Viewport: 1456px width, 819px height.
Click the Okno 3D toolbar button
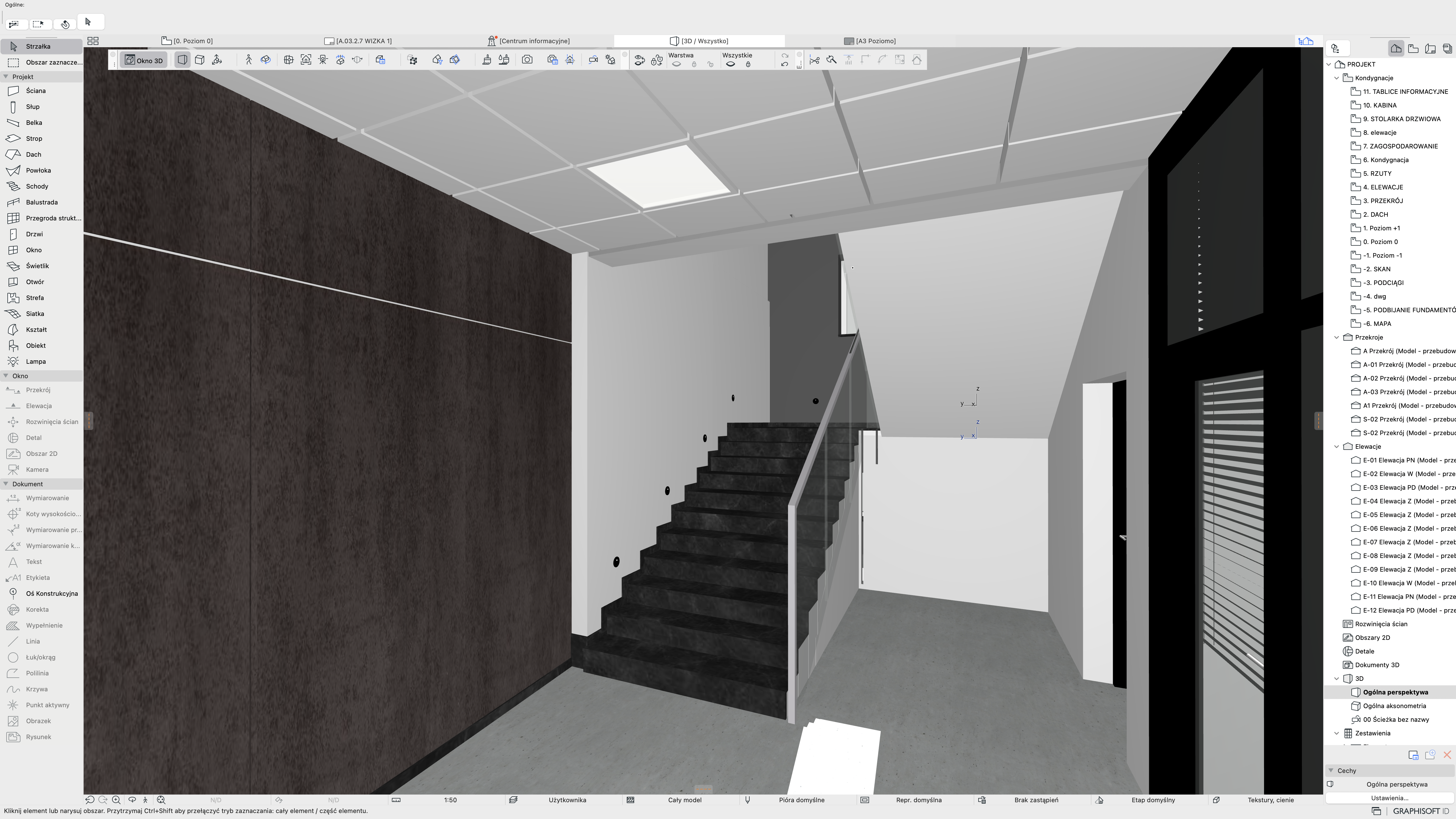coord(144,60)
